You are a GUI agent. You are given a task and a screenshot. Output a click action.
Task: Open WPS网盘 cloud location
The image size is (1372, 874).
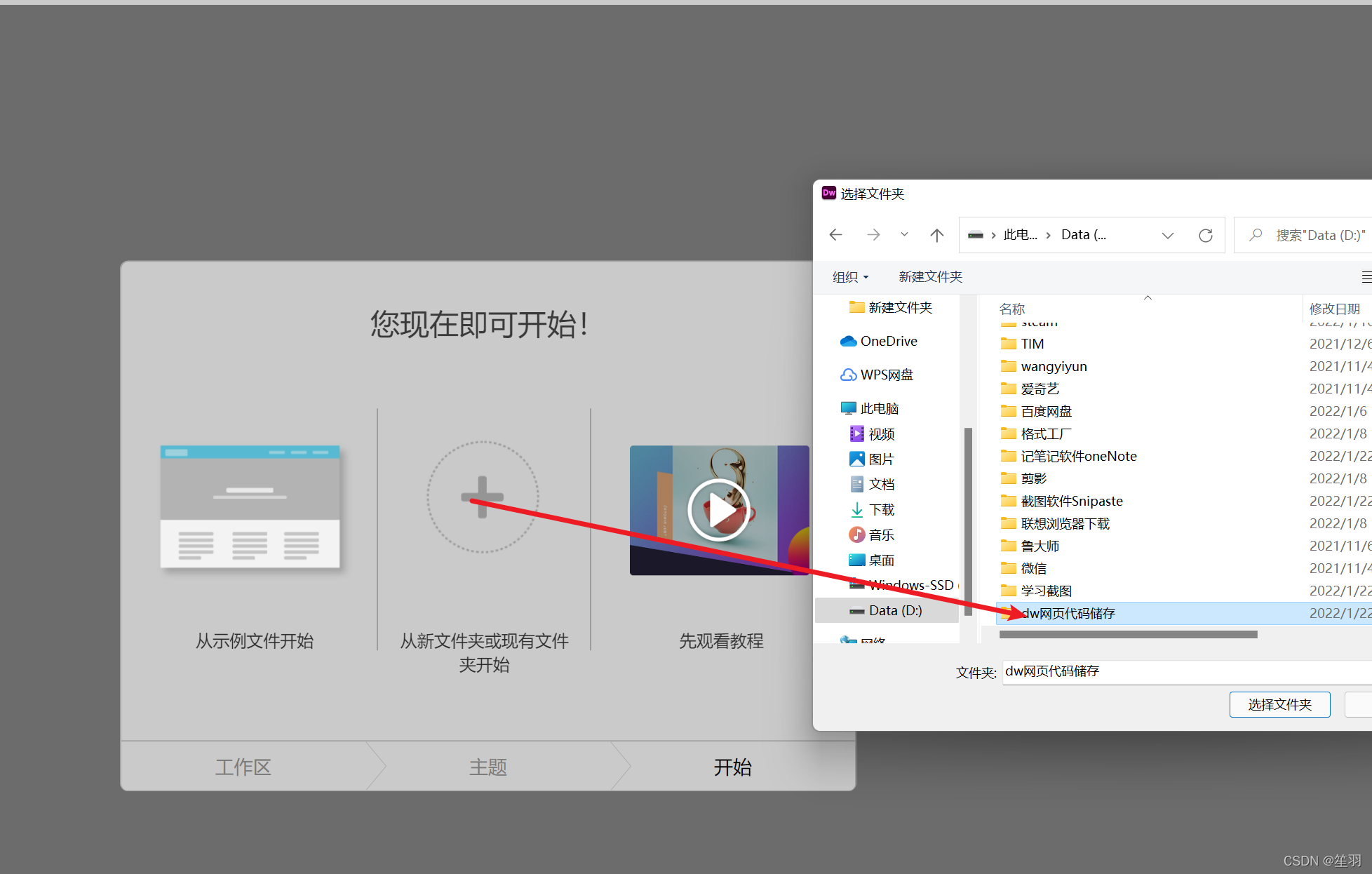click(x=886, y=375)
